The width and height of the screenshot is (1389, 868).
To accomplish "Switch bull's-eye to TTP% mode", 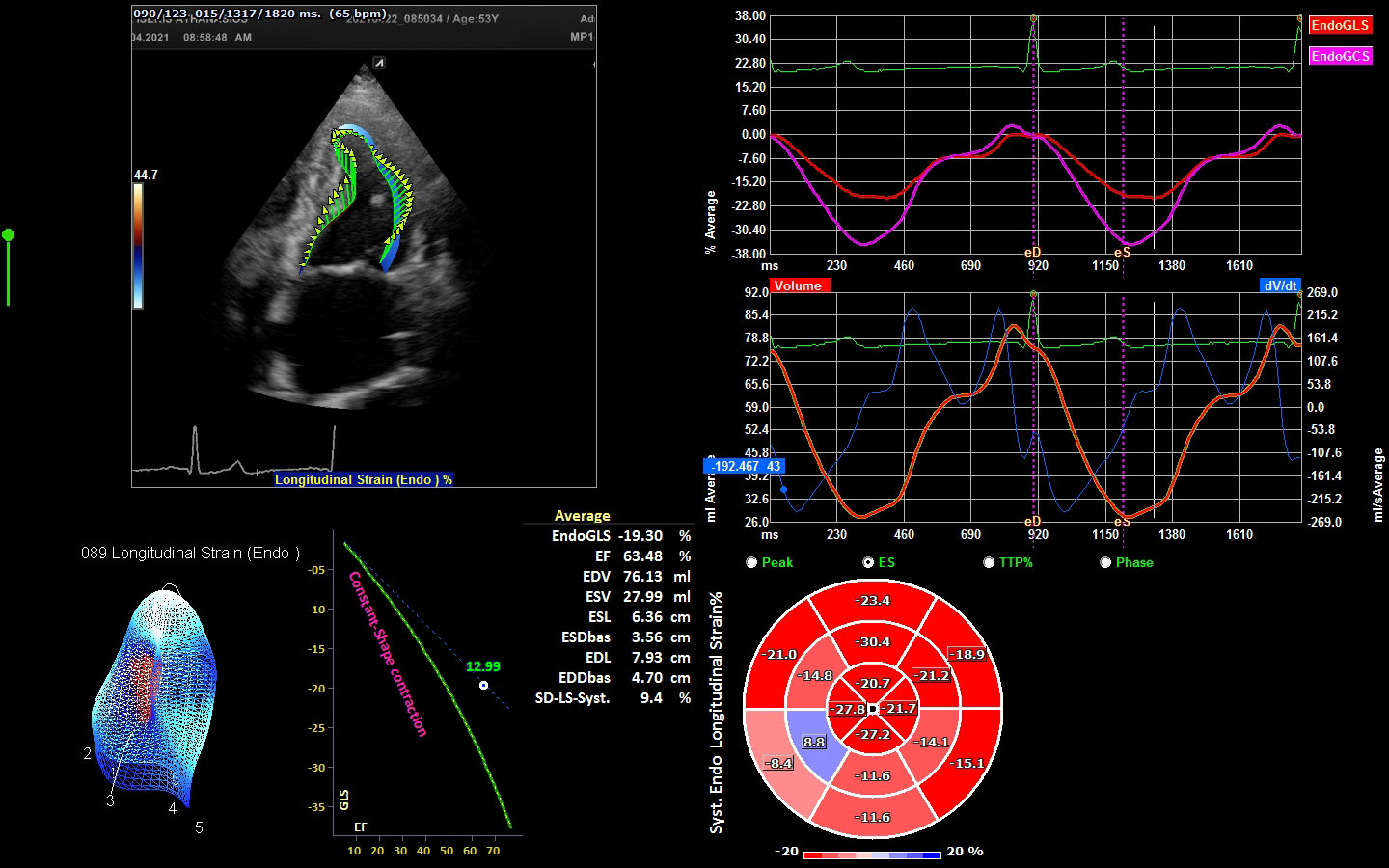I will tap(989, 562).
